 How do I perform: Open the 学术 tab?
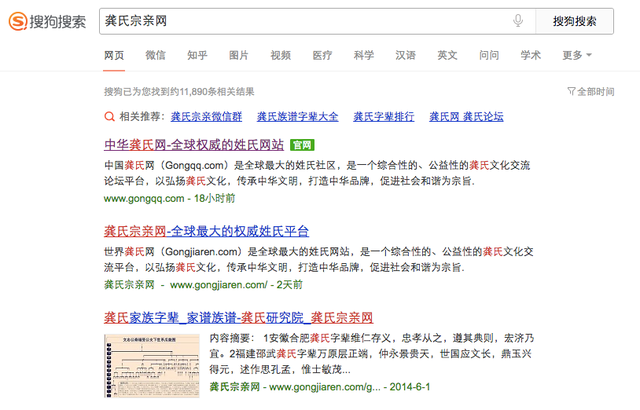[x=531, y=55]
